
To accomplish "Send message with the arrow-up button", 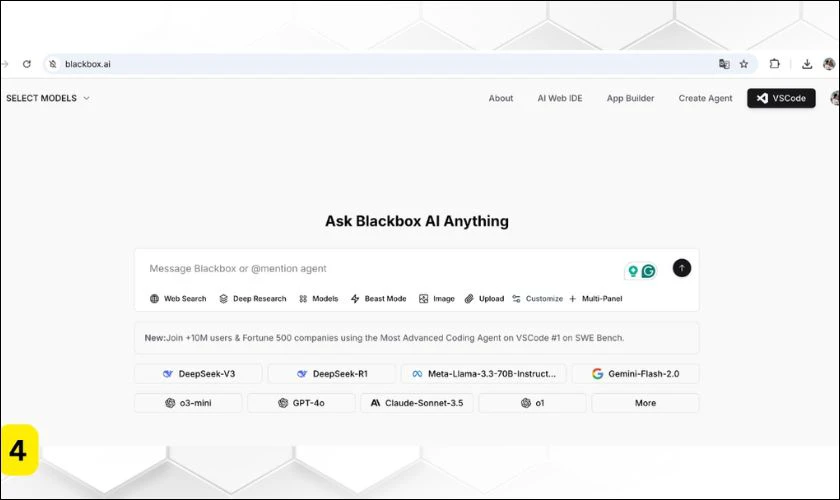I will tap(681, 268).
